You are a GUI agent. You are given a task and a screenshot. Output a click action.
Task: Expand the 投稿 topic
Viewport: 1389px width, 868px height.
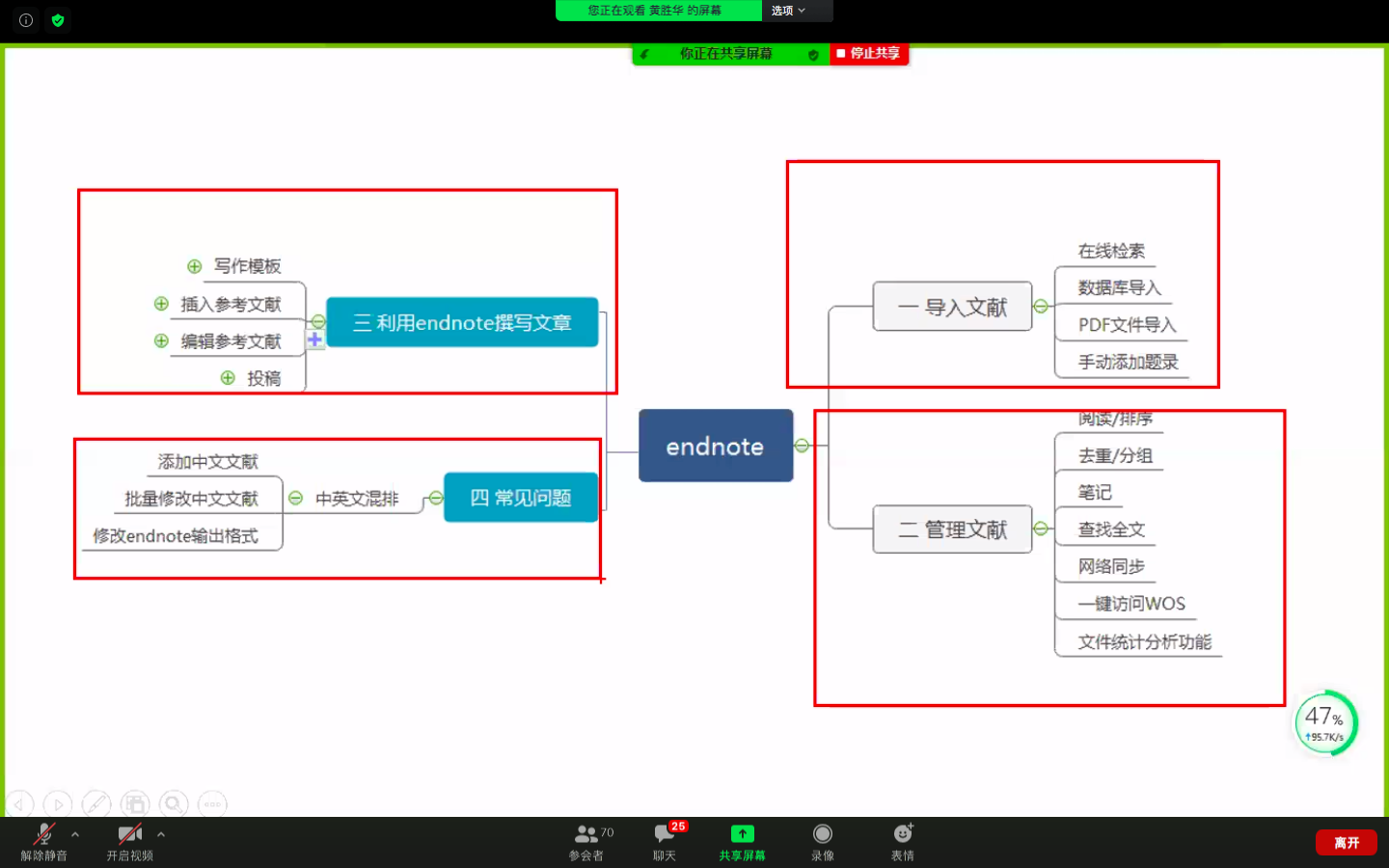pyautogui.click(x=228, y=378)
